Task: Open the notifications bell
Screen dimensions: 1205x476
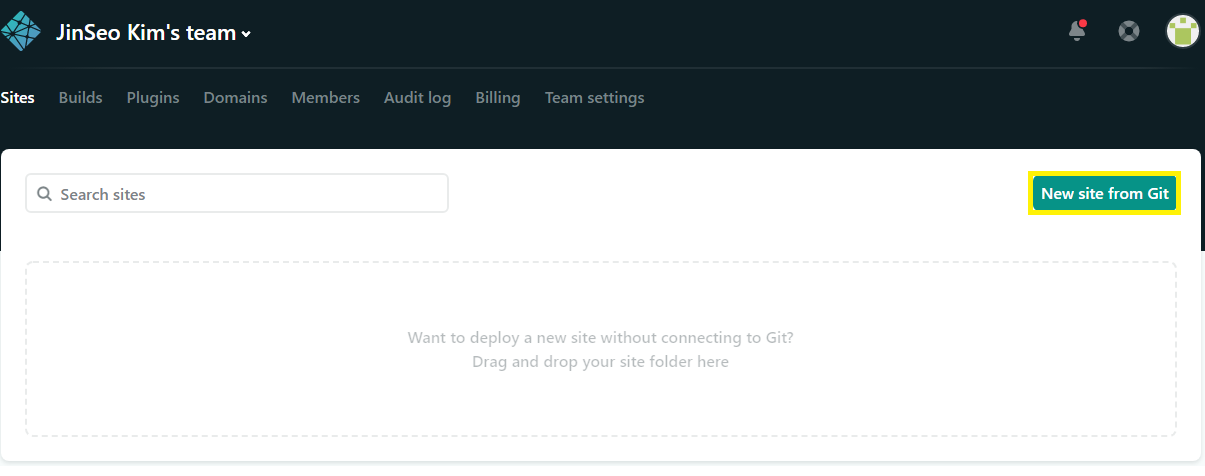Action: click(x=1077, y=31)
